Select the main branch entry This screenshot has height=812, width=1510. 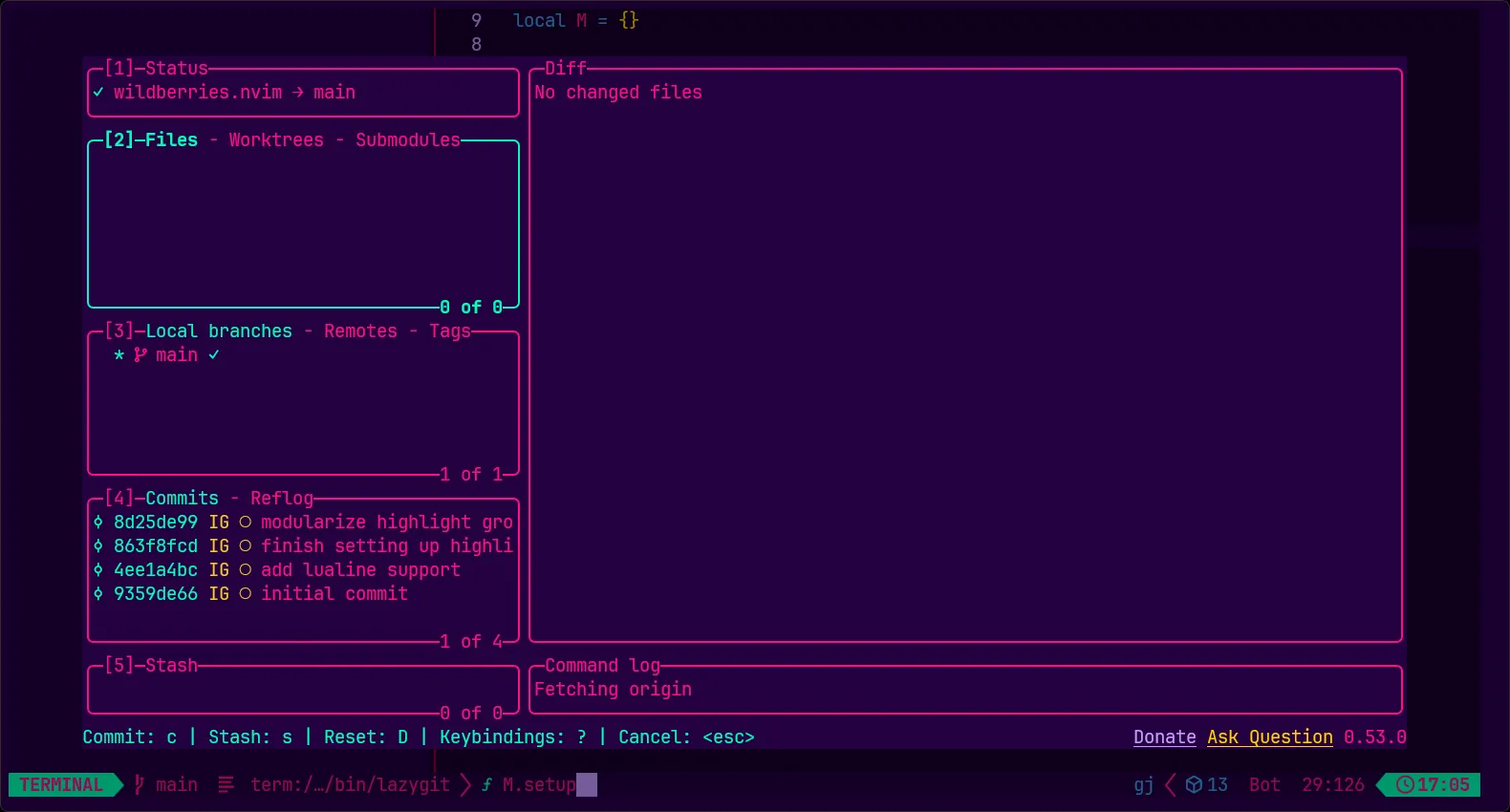pos(177,355)
